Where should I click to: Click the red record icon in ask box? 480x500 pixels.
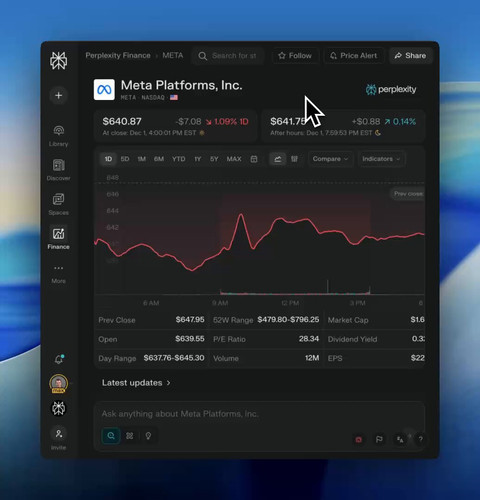coord(359,439)
